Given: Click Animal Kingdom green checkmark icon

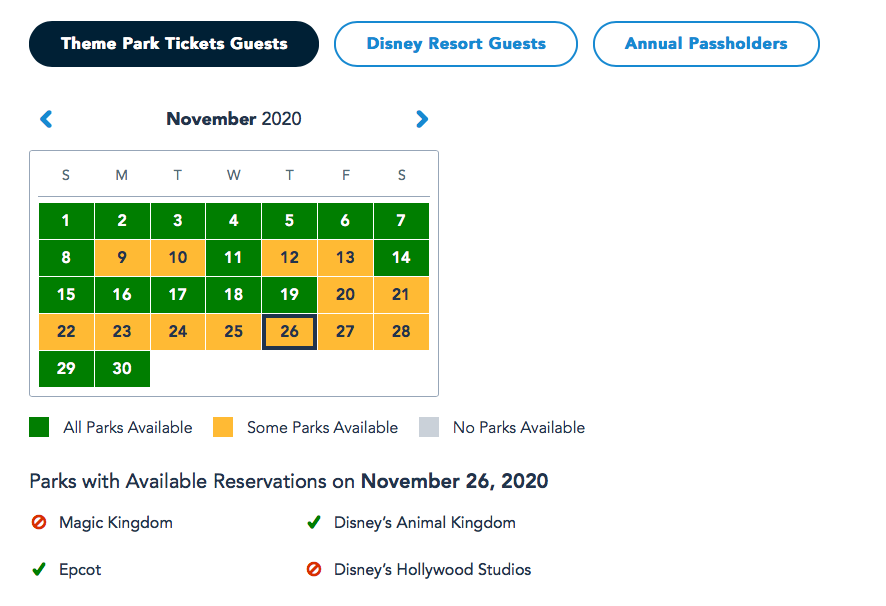Looking at the screenshot, I should coord(314,522).
